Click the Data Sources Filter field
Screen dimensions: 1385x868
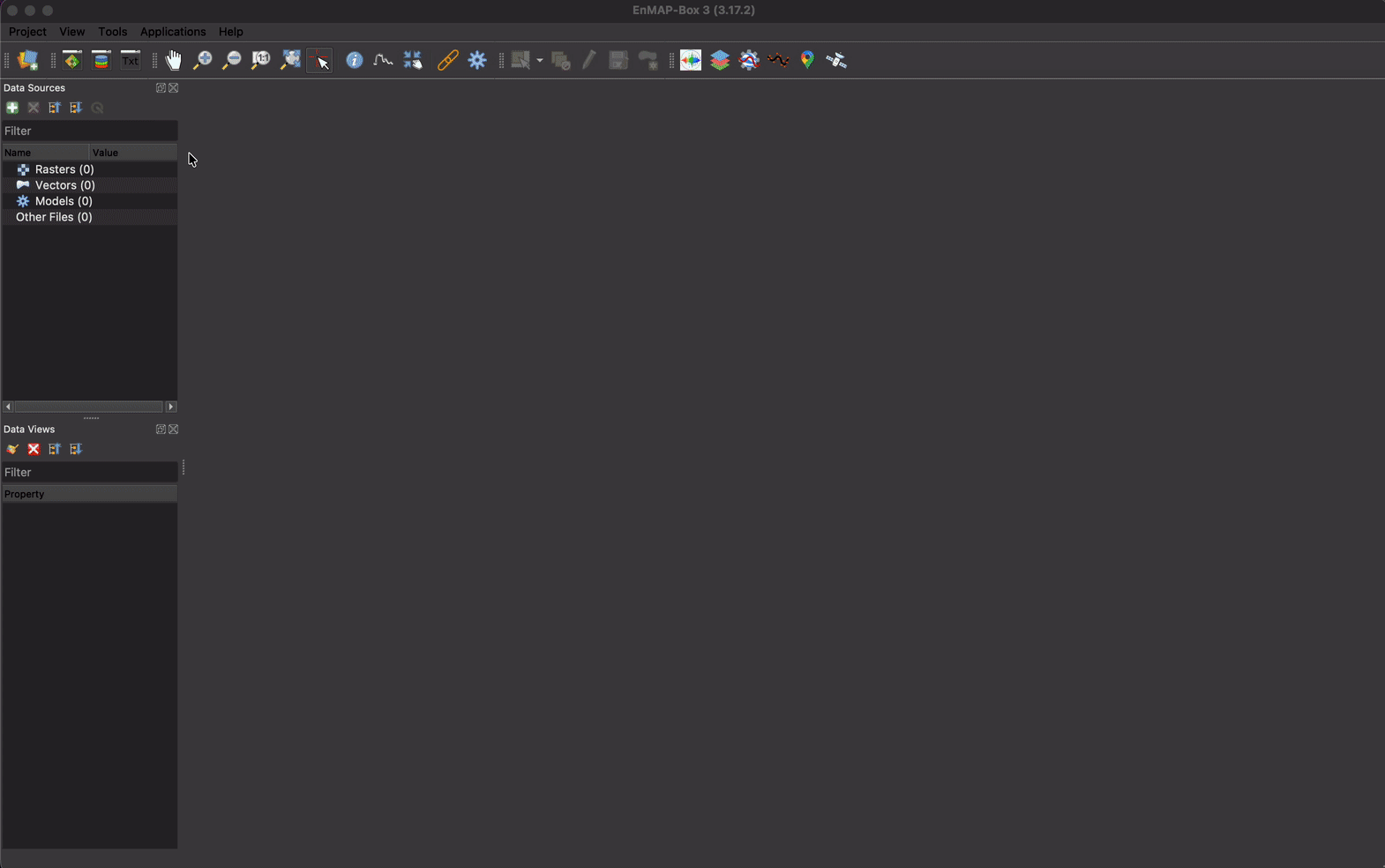(89, 131)
